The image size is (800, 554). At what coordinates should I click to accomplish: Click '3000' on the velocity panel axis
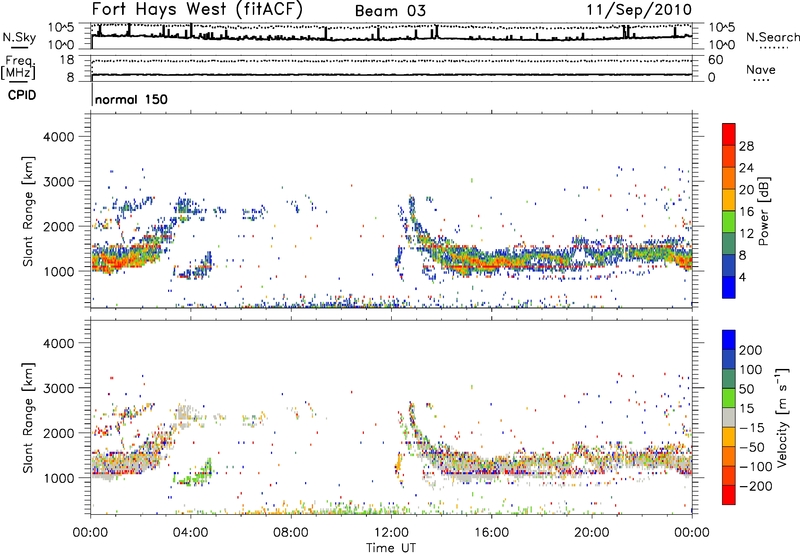(58, 388)
